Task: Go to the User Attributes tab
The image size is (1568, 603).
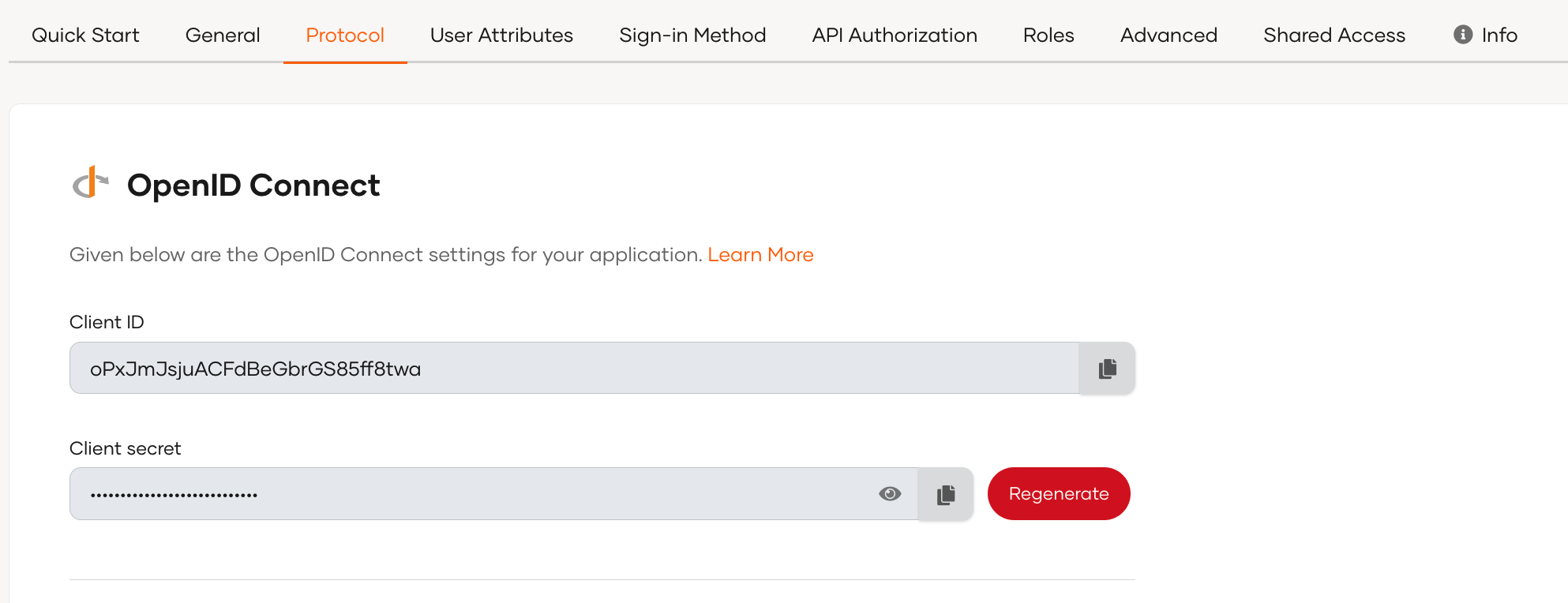Action: [x=501, y=36]
